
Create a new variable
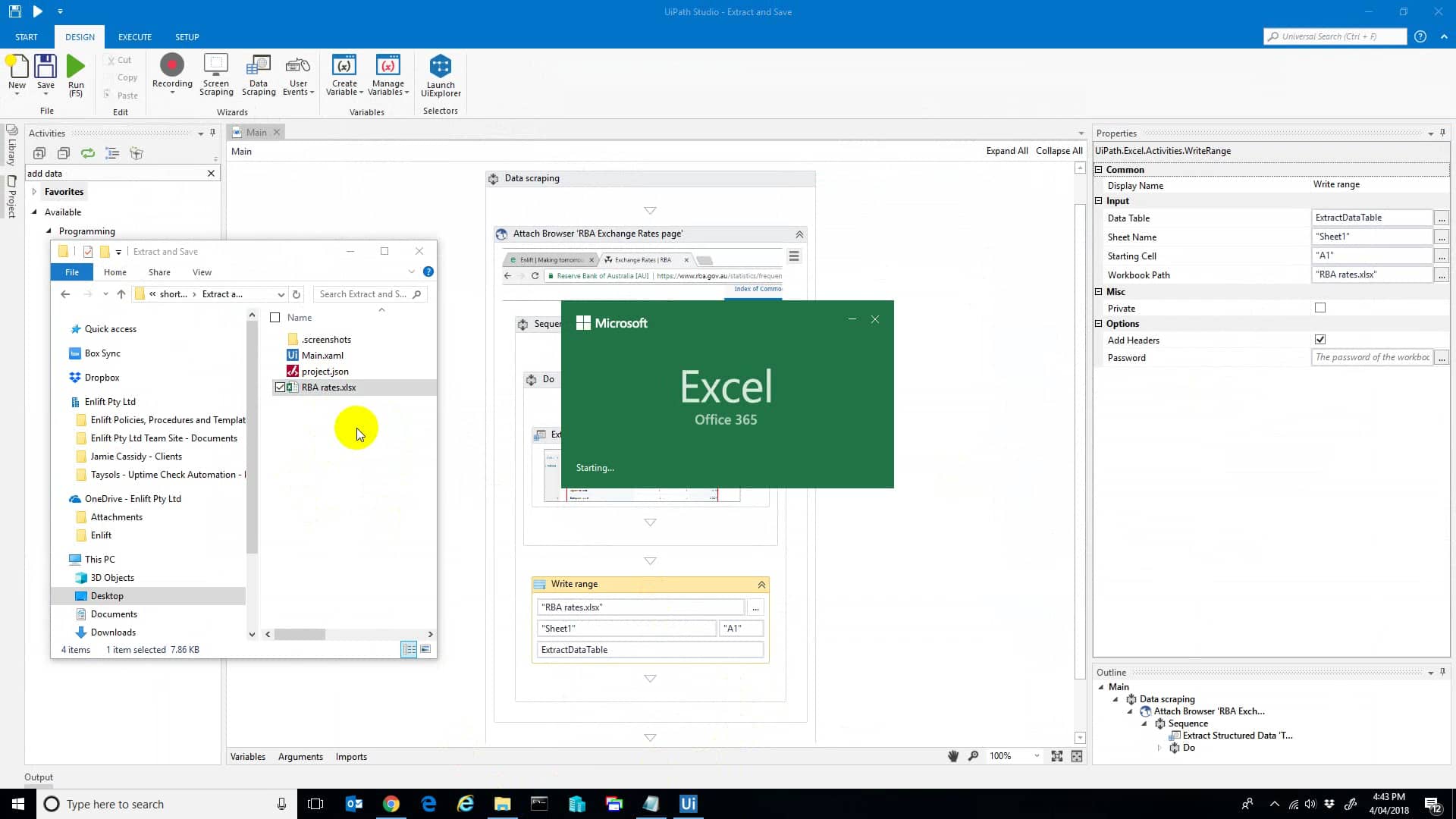(x=344, y=74)
